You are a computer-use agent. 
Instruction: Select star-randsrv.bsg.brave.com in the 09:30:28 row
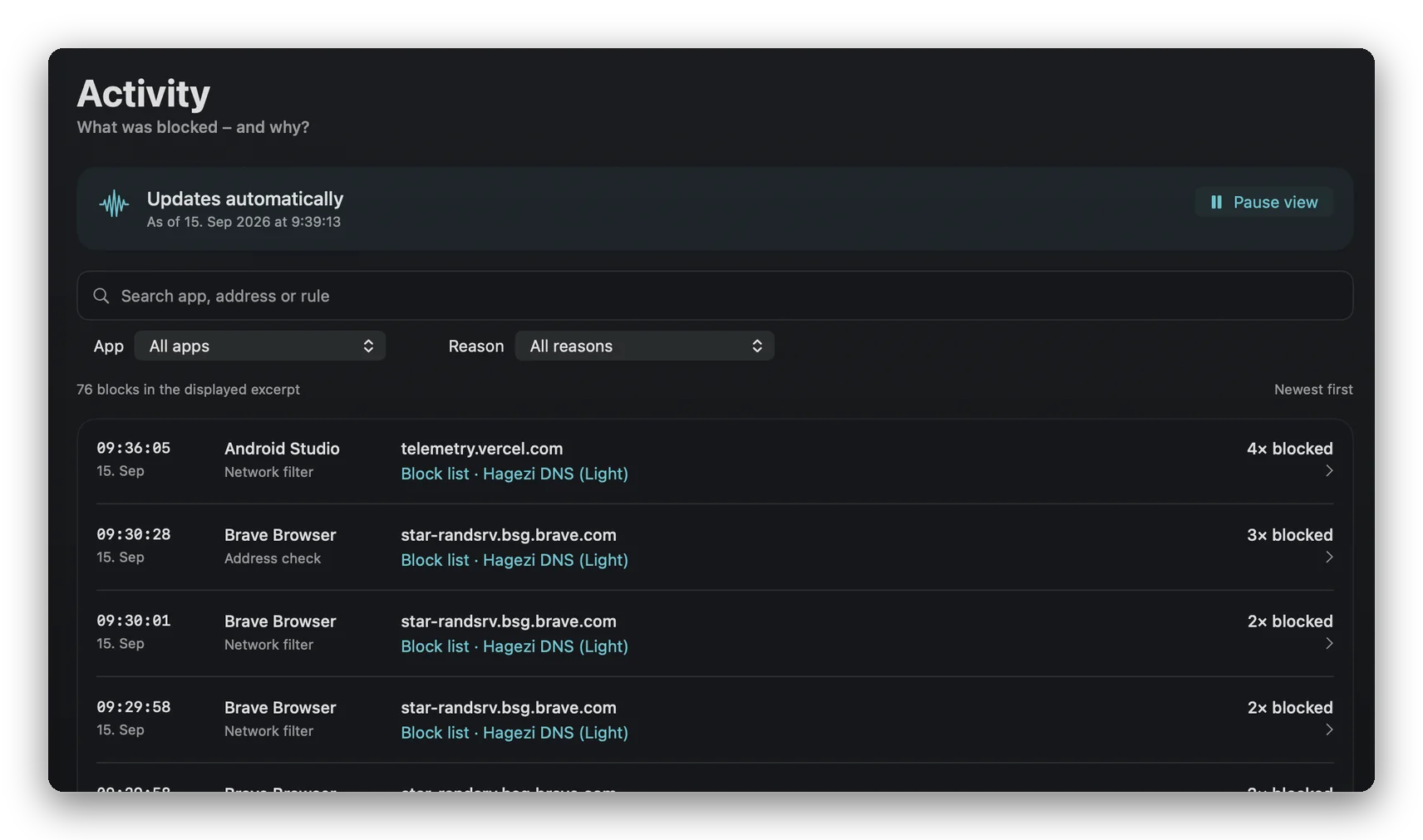pos(509,535)
